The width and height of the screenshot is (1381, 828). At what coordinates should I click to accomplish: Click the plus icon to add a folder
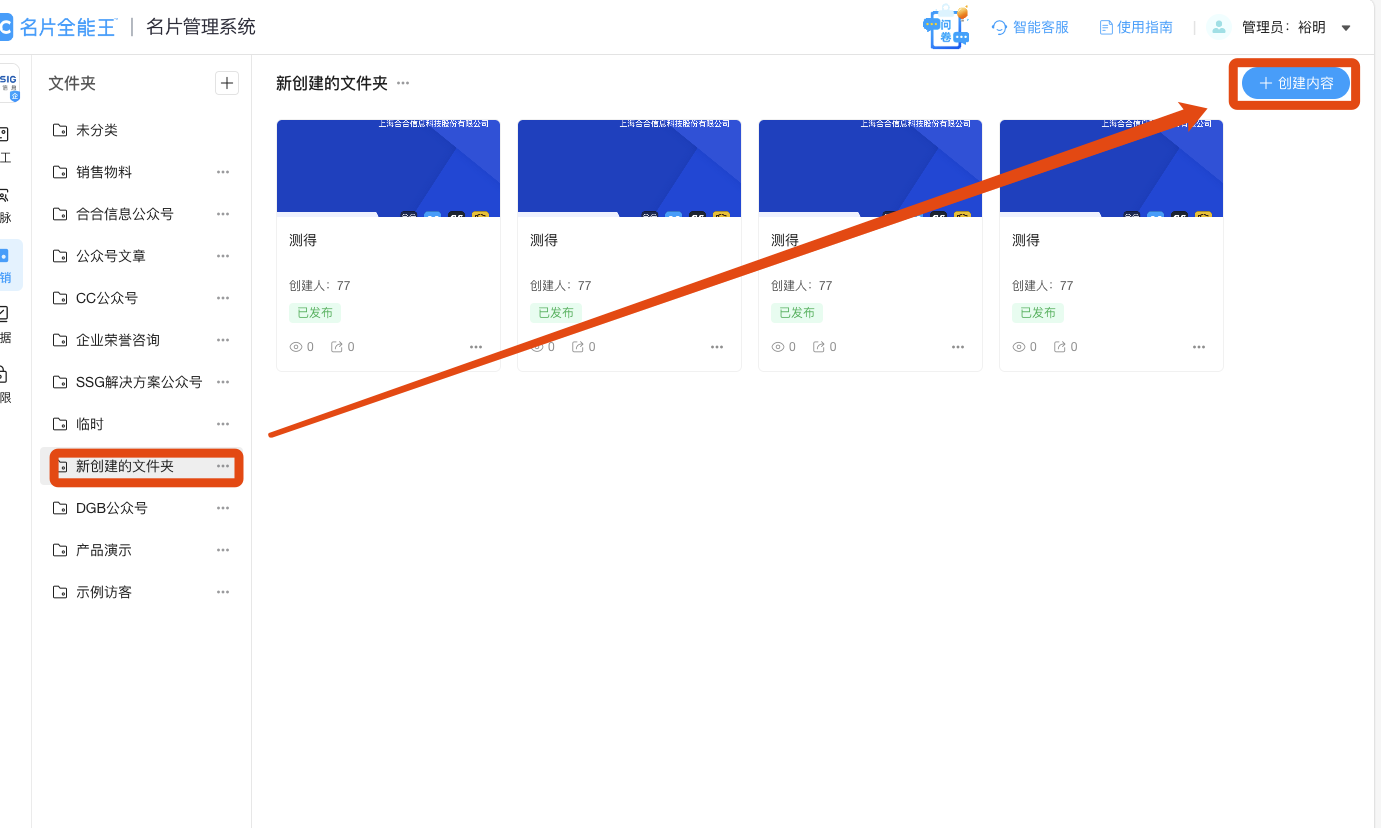(227, 83)
